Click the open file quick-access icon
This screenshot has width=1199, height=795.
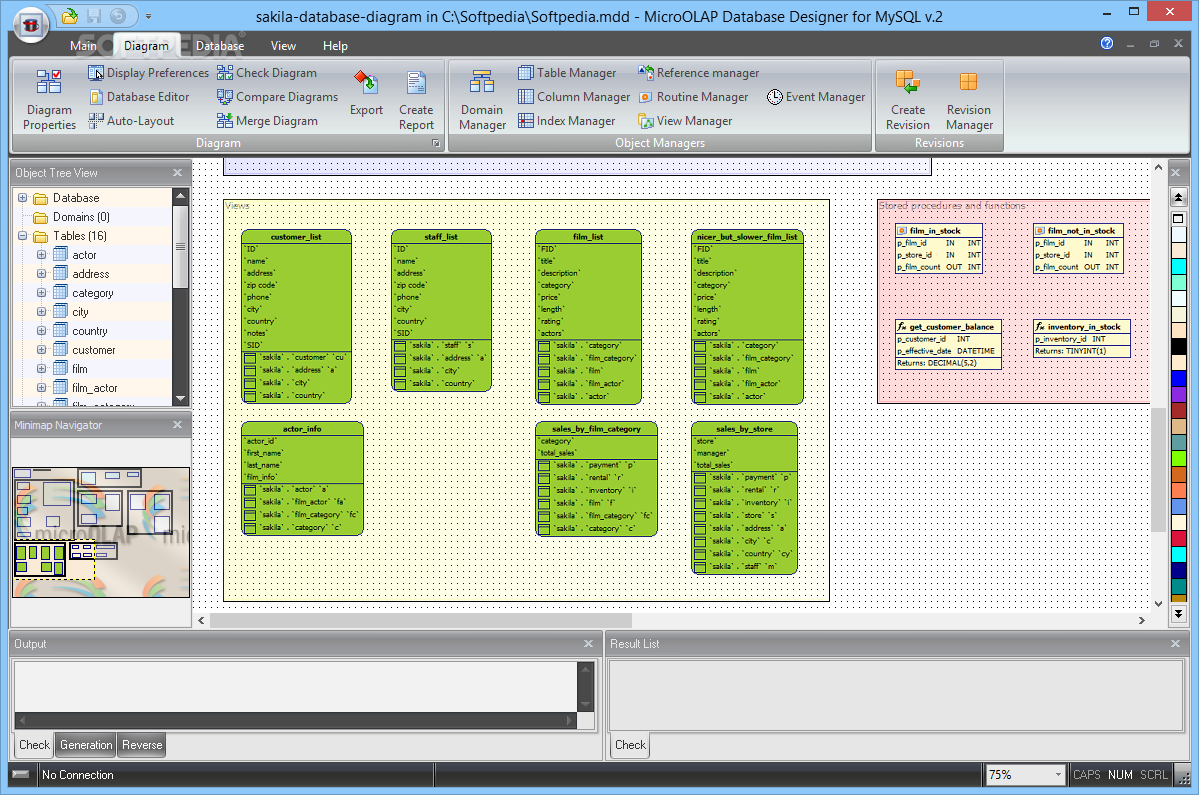point(70,15)
